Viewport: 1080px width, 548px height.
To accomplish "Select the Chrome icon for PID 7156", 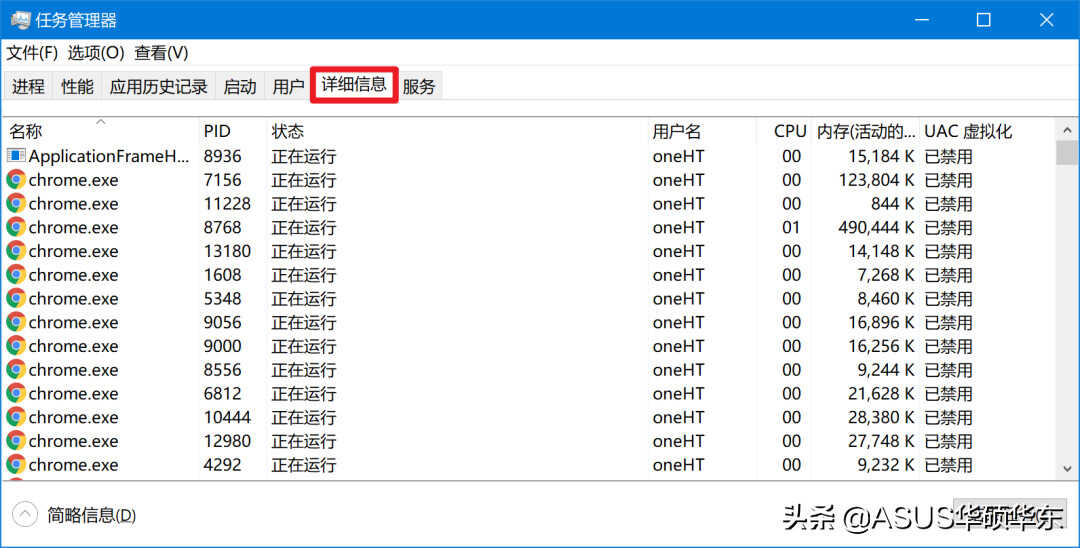I will coord(16,180).
